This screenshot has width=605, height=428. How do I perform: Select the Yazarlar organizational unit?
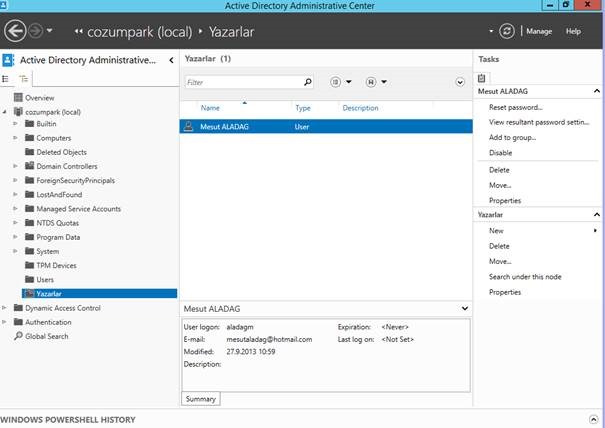(99, 294)
